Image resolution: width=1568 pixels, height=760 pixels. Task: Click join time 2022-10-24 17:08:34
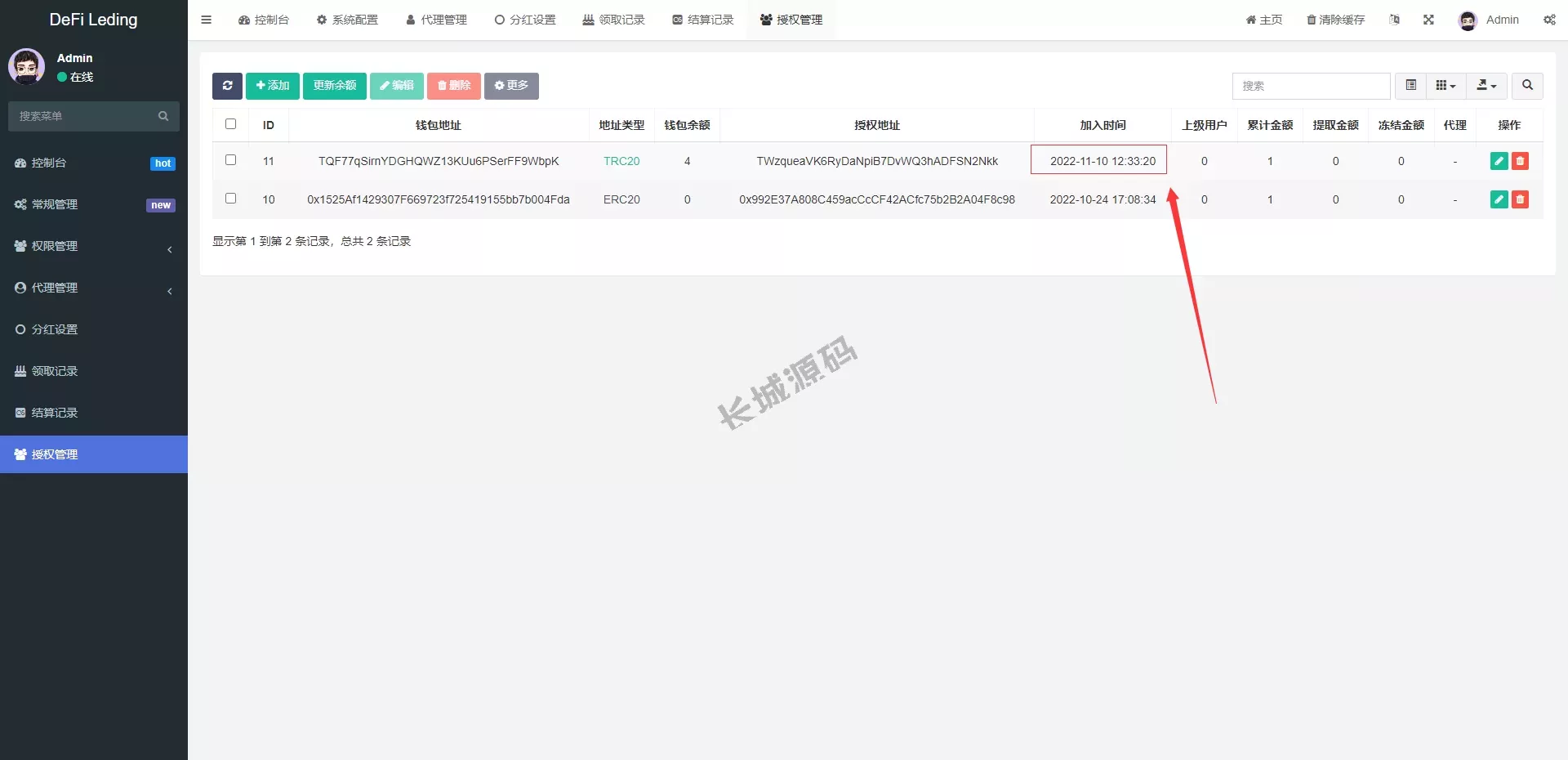(1102, 199)
